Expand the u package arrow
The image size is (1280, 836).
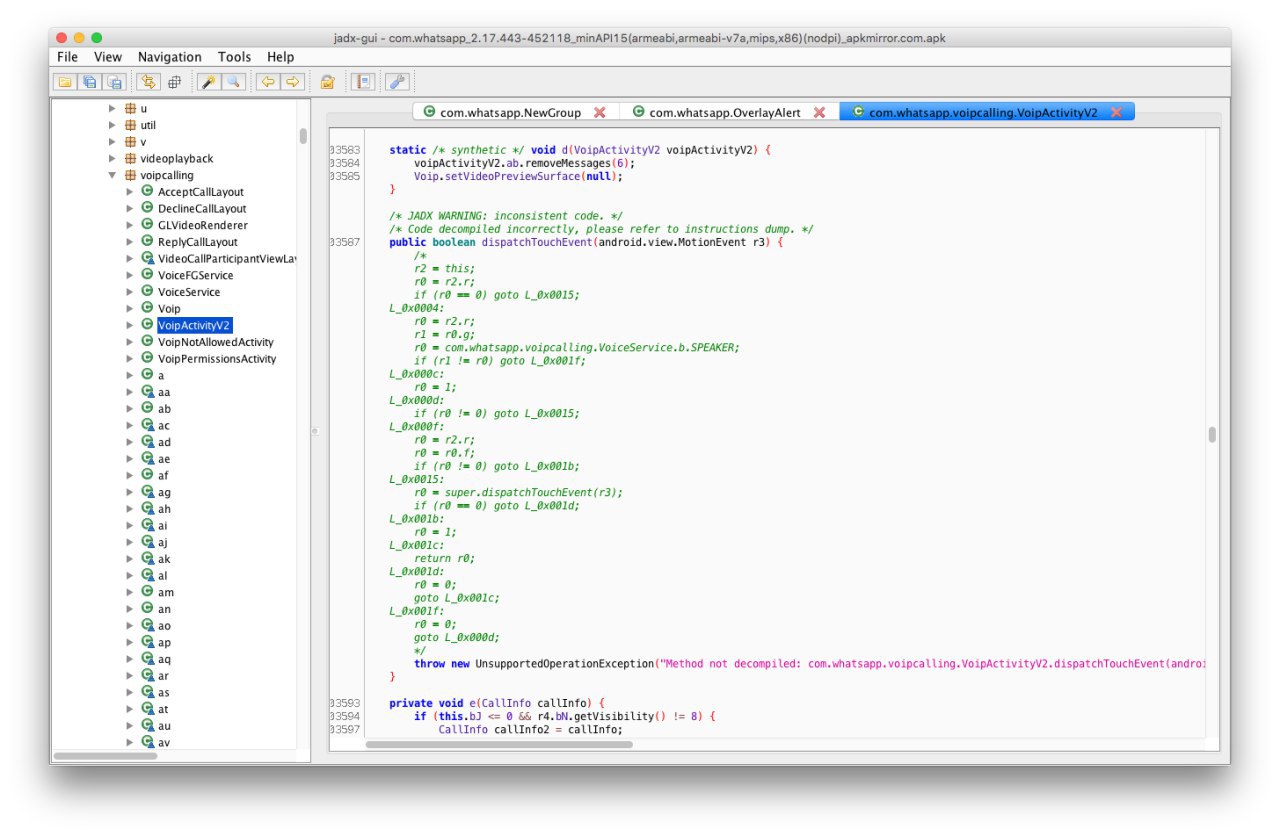coord(112,108)
